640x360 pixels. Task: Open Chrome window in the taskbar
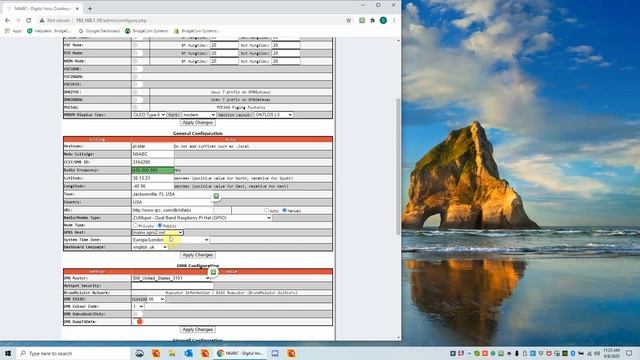point(240,353)
